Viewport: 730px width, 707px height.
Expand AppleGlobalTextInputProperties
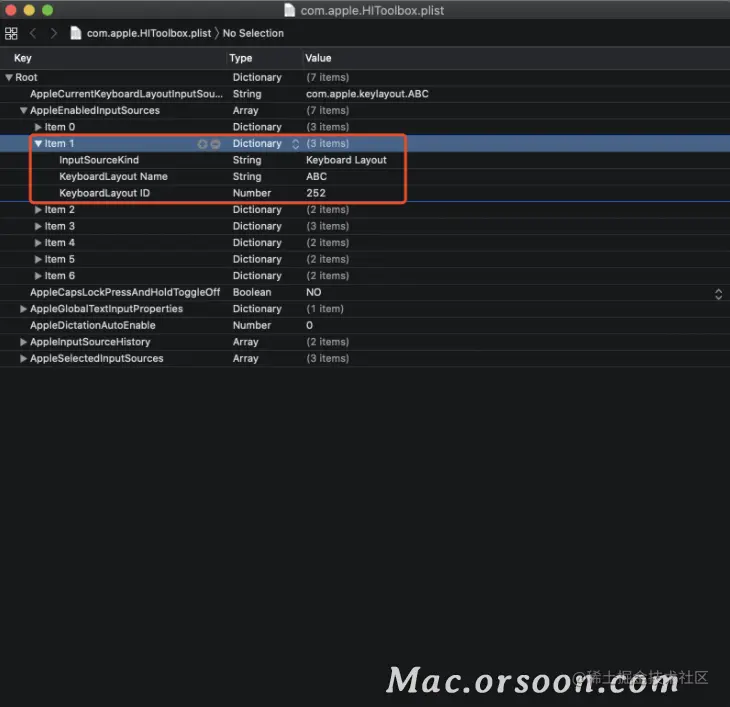tap(23, 309)
